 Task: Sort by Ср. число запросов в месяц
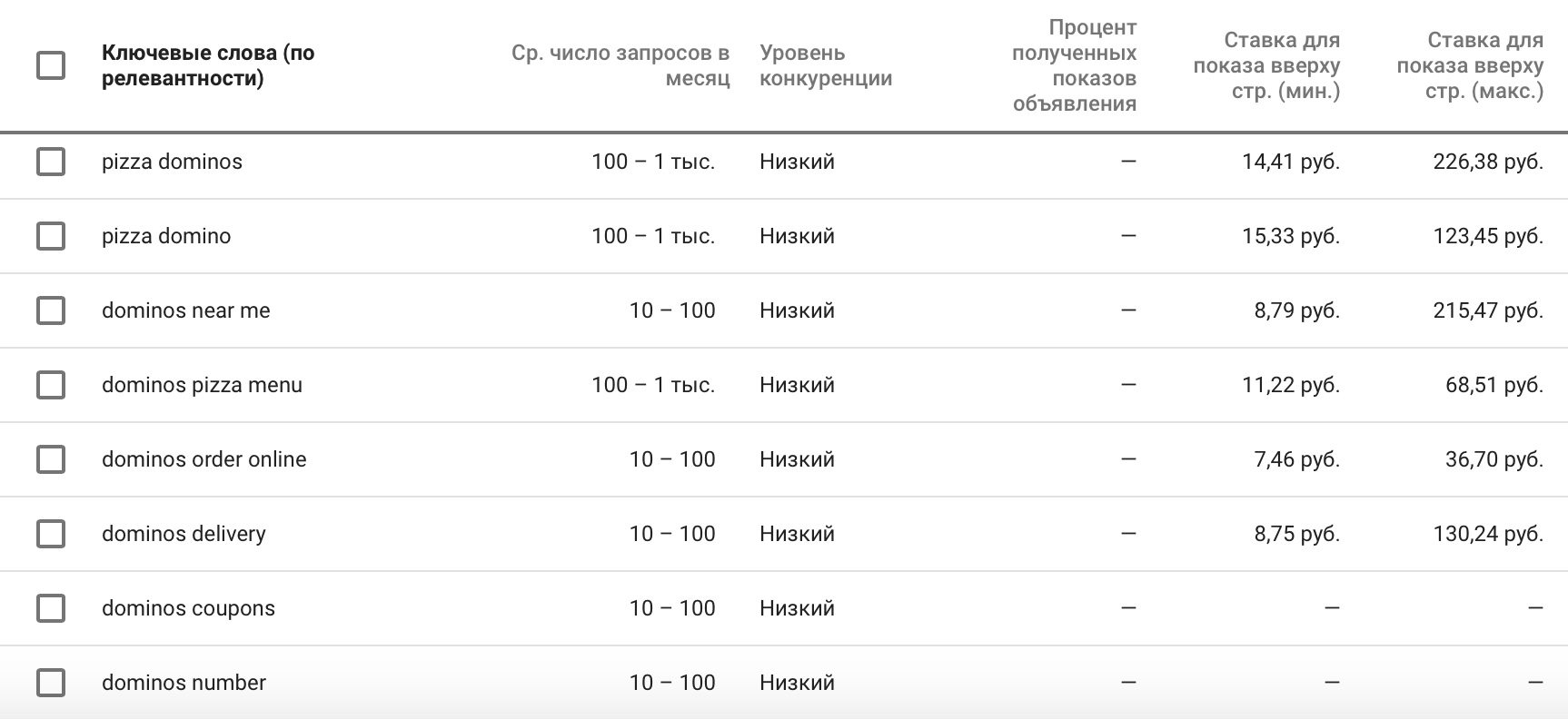coord(620,65)
